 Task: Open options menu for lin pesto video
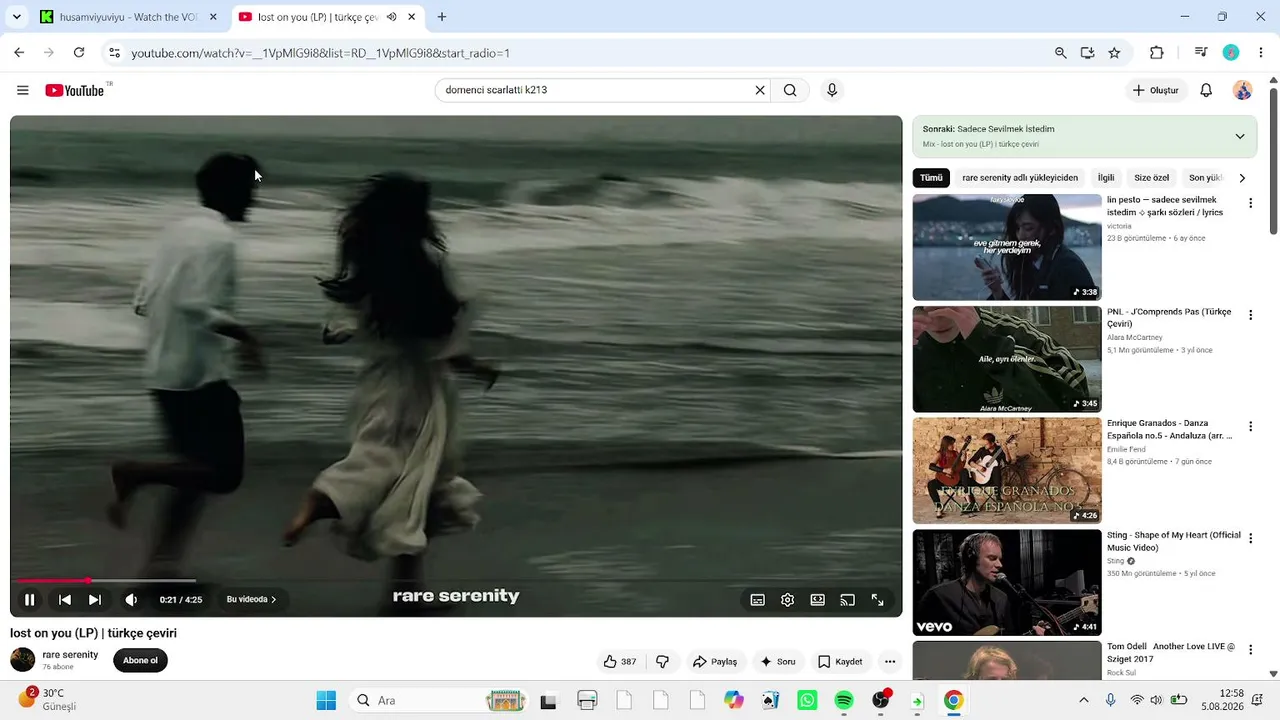(1250, 203)
